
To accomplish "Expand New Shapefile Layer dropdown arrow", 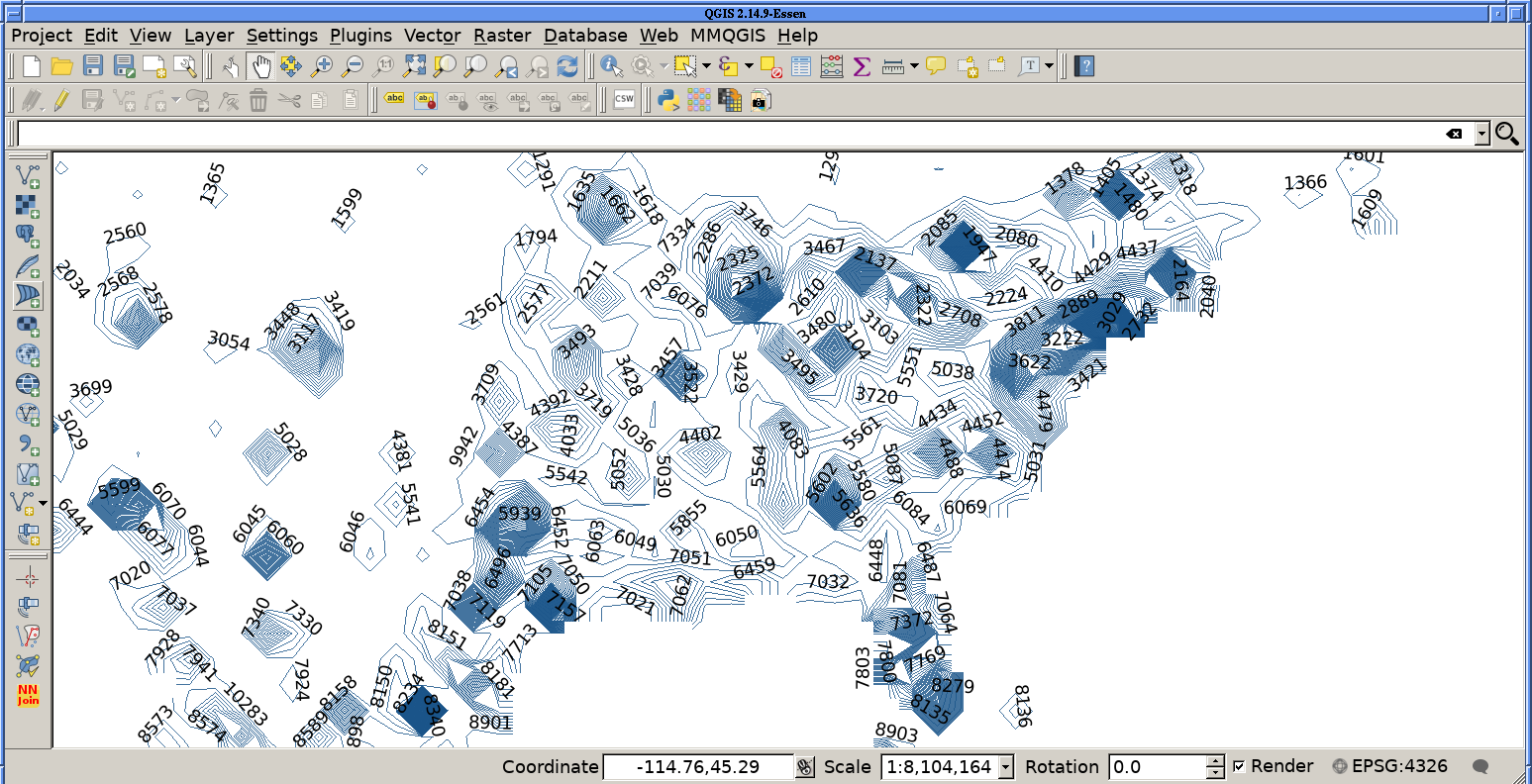I will (x=43, y=503).
